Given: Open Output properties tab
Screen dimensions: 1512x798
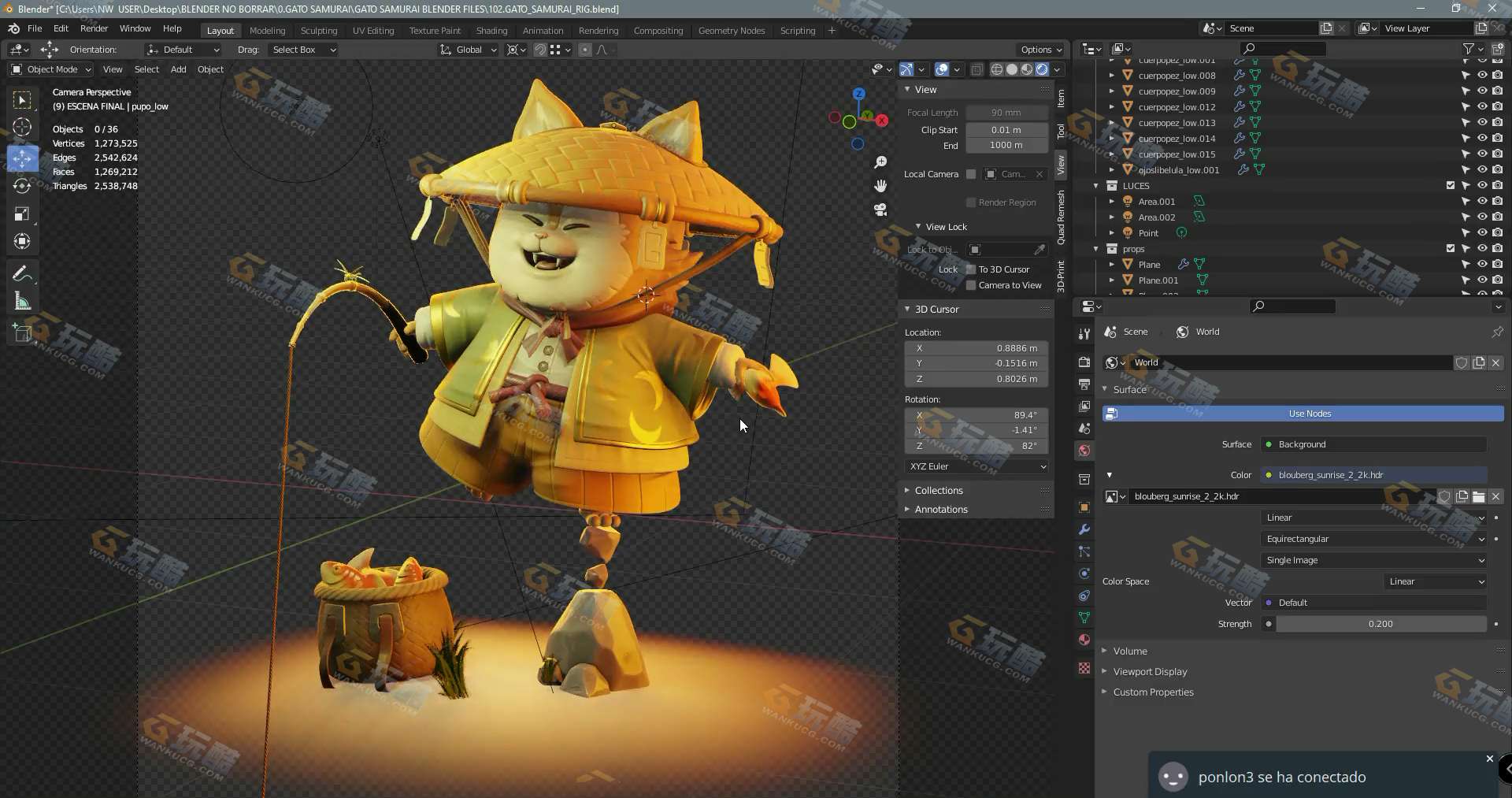Looking at the screenshot, I should pyautogui.click(x=1084, y=384).
